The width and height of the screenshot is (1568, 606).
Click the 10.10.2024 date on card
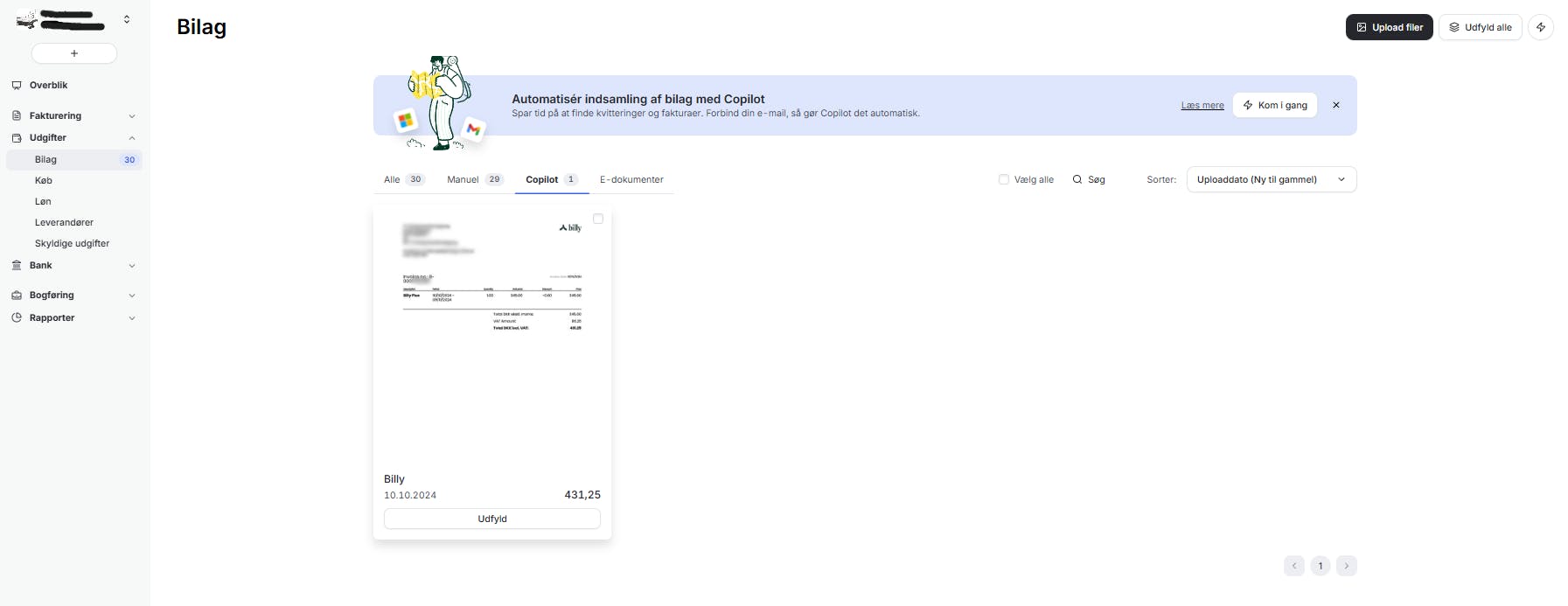click(410, 495)
